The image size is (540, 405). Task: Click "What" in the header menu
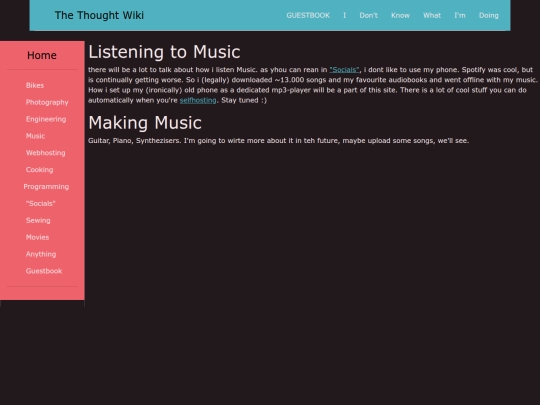[x=432, y=15]
